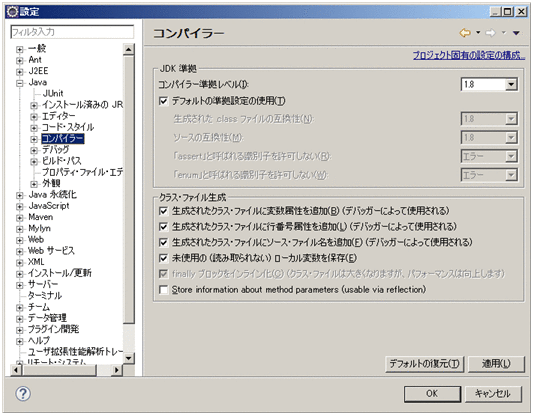Image resolution: width=535 pixels, height=417 pixels.
Task: Toggle デフォルトの準拠設定の使用 checkbox
Action: [163, 101]
